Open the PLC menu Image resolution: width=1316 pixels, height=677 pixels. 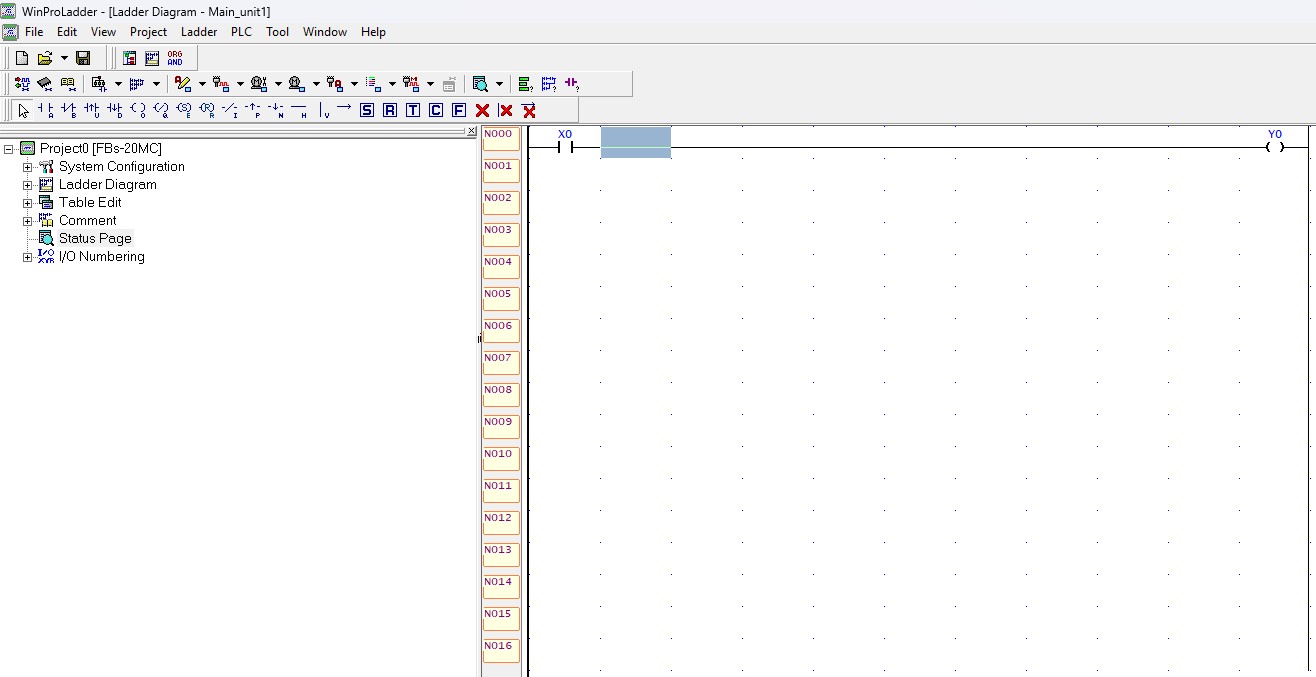tap(241, 32)
